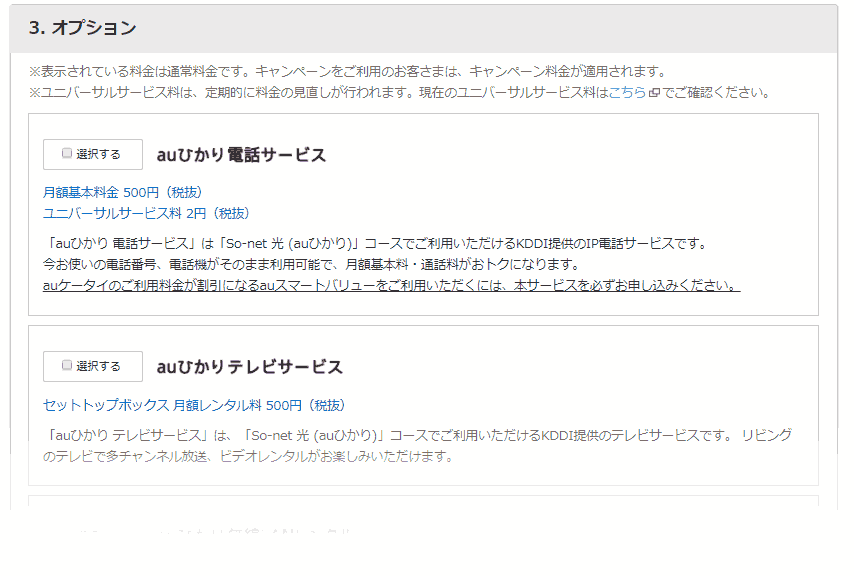Click the external-link icon after こちら
The image size is (854, 576).
pyautogui.click(x=654, y=93)
